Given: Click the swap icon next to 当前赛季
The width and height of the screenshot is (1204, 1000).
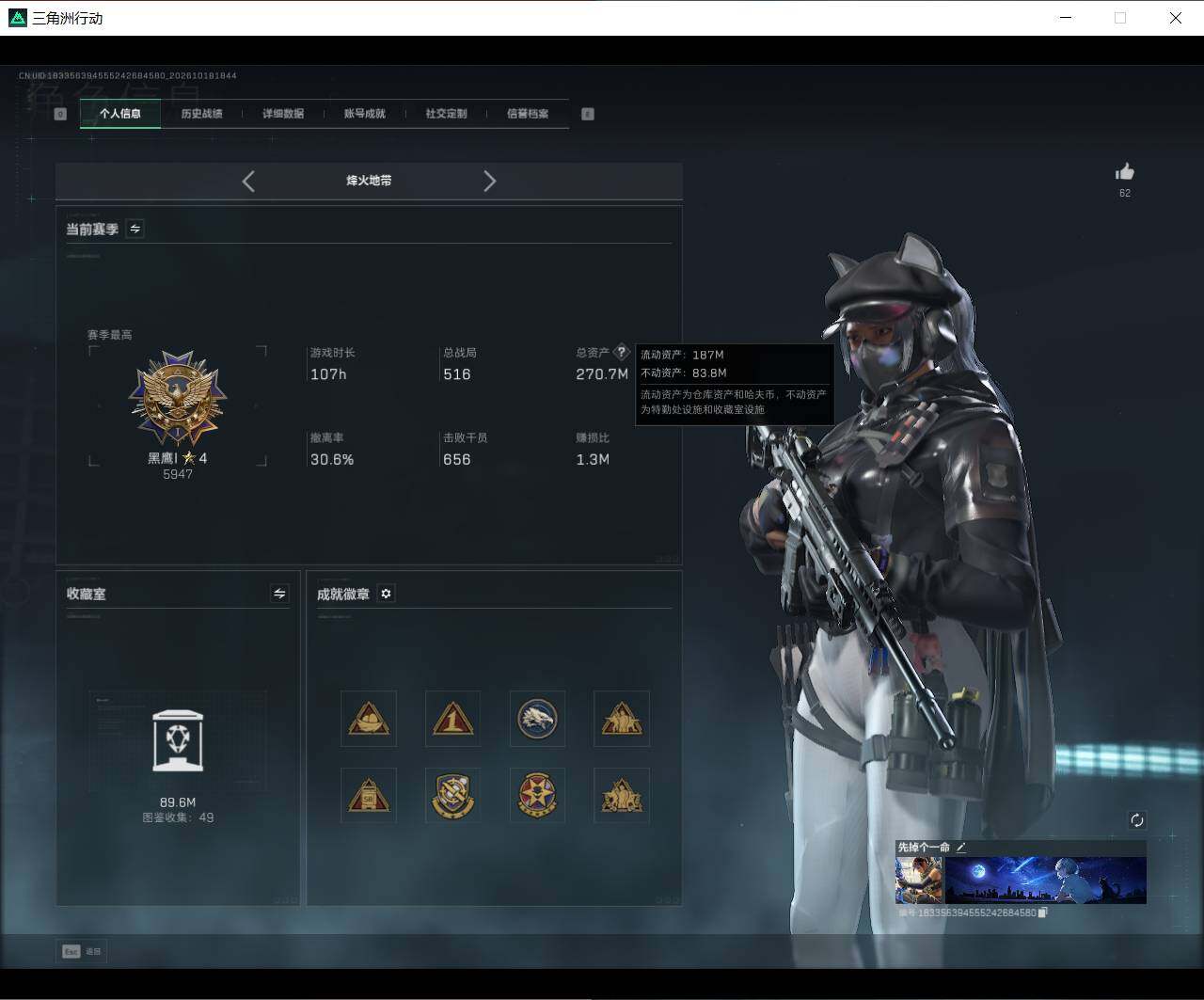Looking at the screenshot, I should pyautogui.click(x=135, y=229).
